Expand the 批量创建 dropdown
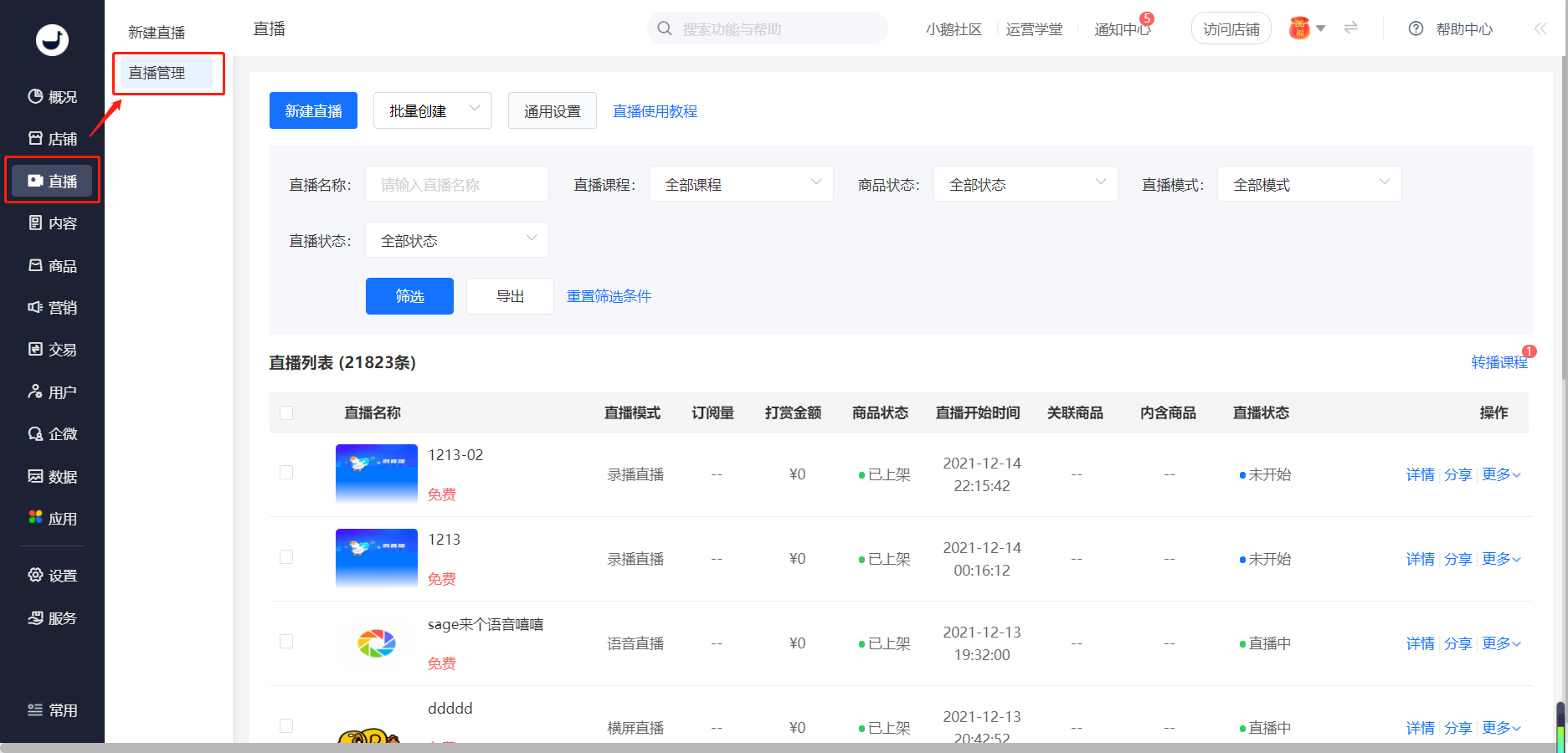 [433, 110]
